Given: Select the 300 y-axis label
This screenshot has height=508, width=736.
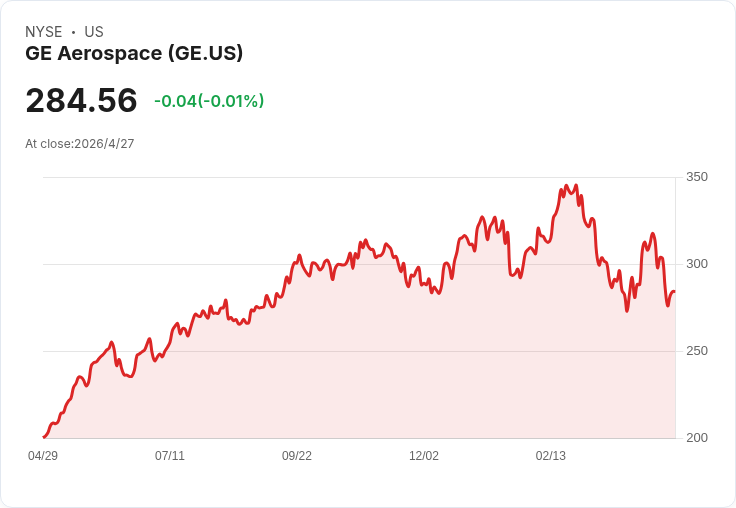Looking at the screenshot, I should pos(696,264).
